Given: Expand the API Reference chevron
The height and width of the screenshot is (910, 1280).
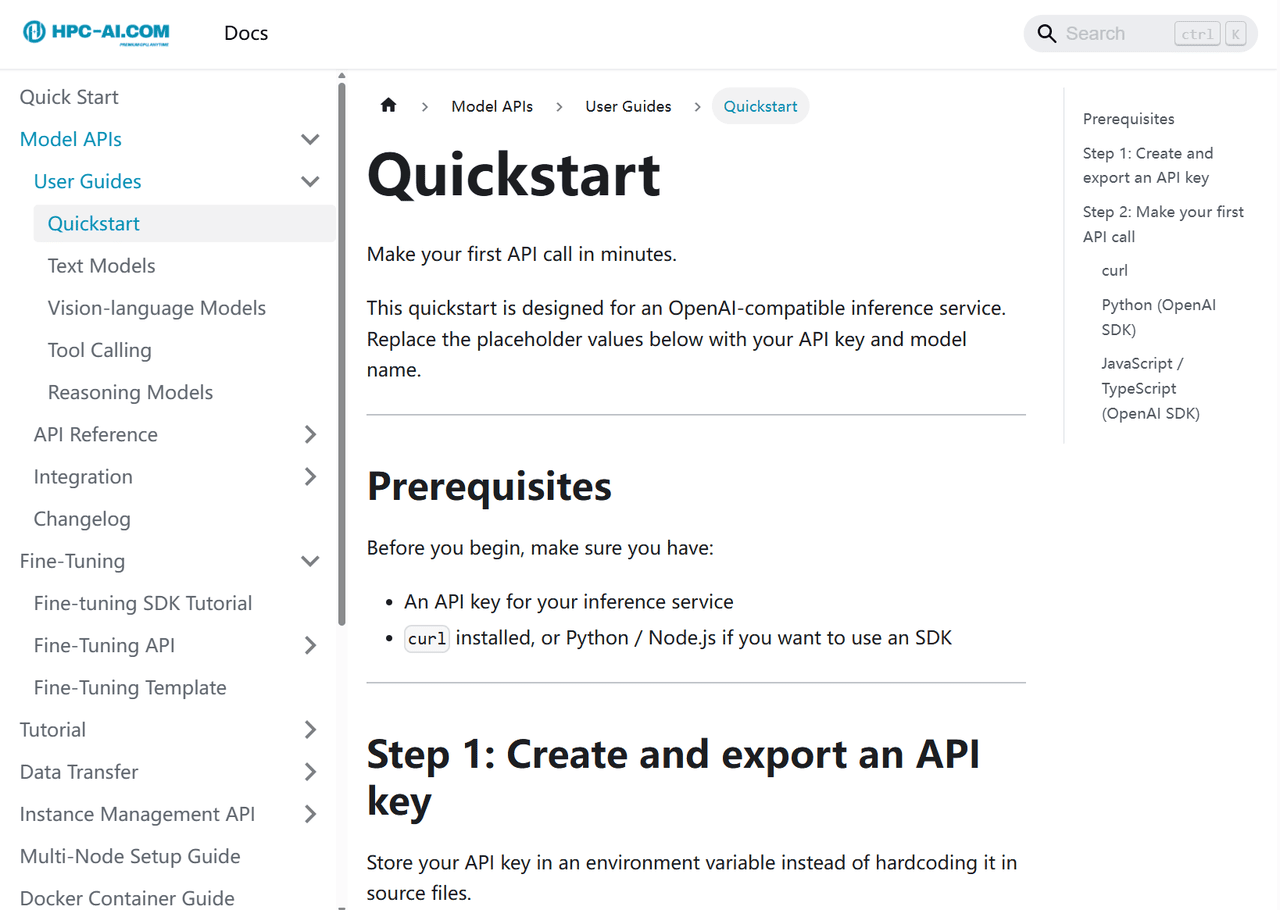Looking at the screenshot, I should 310,435.
